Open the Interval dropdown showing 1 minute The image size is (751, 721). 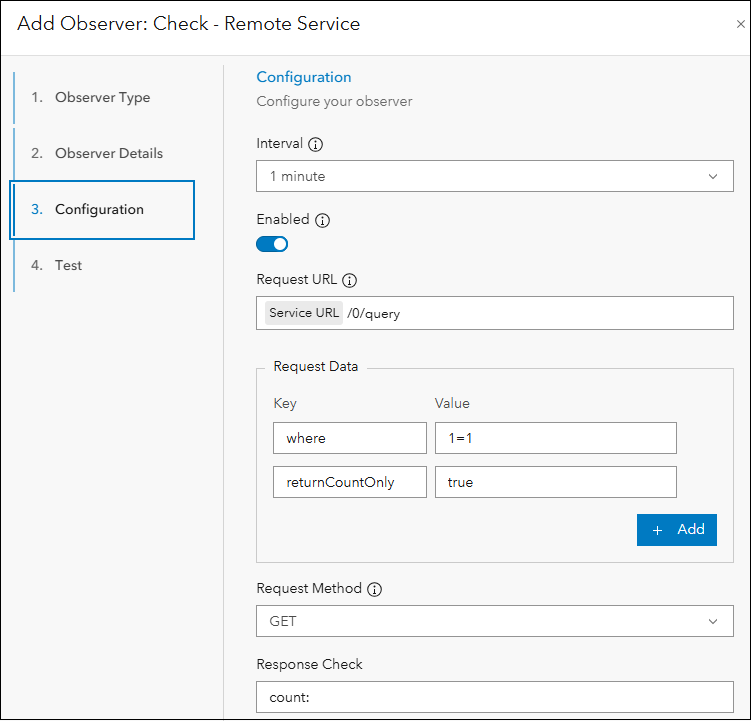point(495,176)
